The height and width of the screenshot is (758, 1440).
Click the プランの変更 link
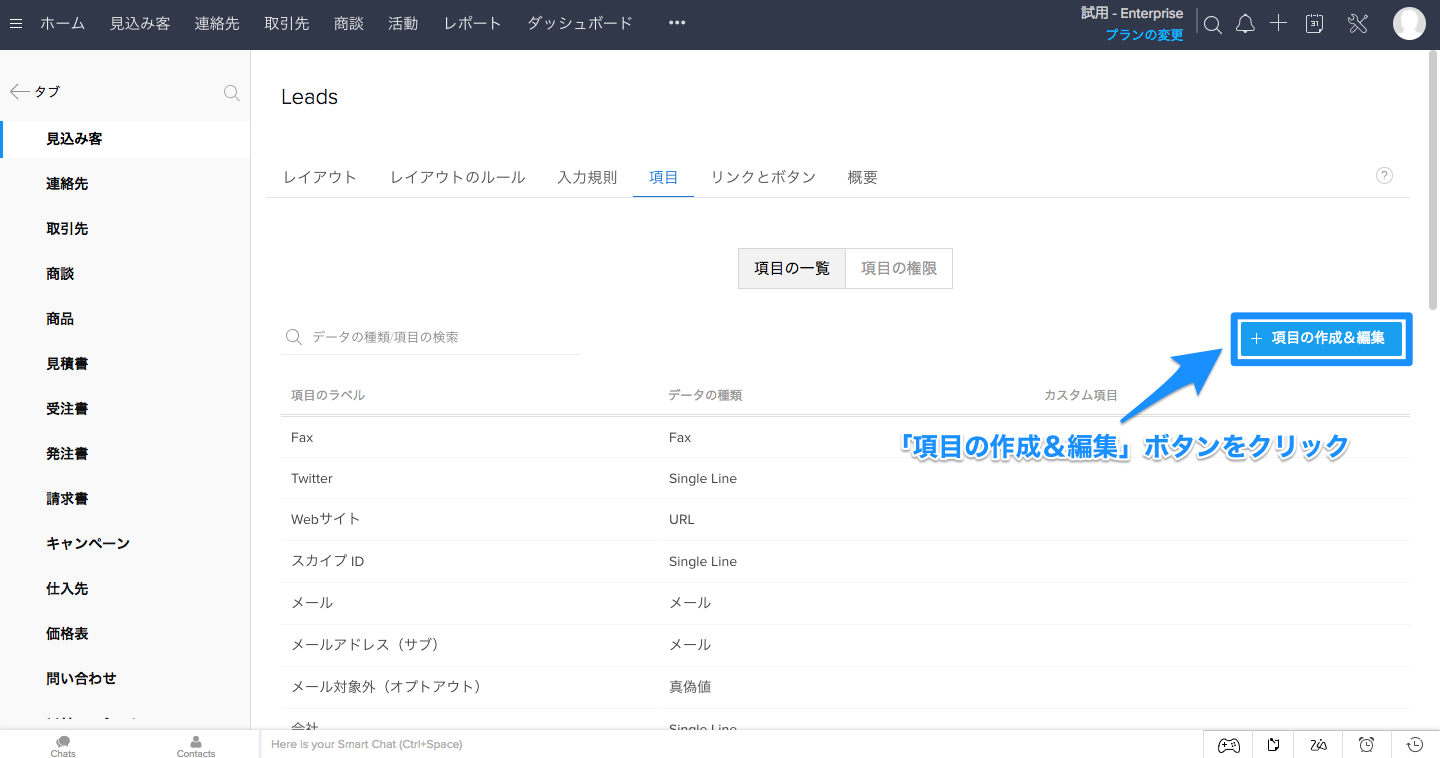(1144, 35)
